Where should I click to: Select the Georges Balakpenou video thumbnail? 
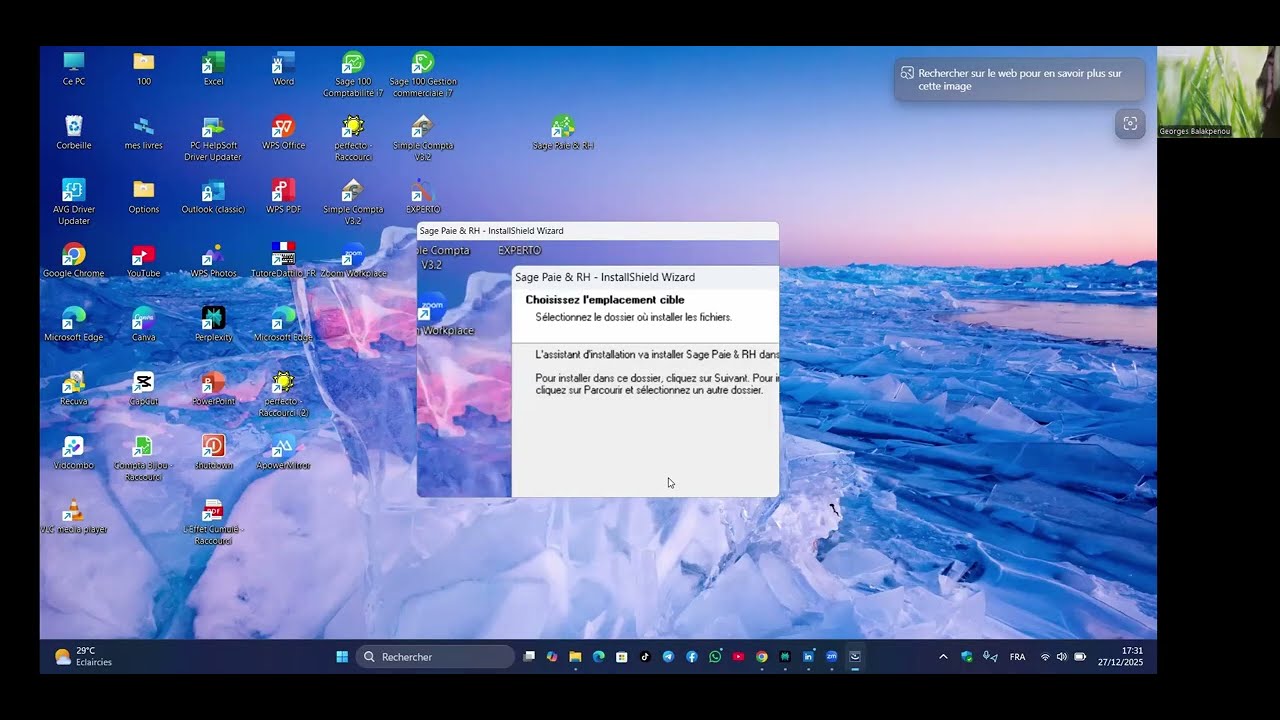(1218, 92)
